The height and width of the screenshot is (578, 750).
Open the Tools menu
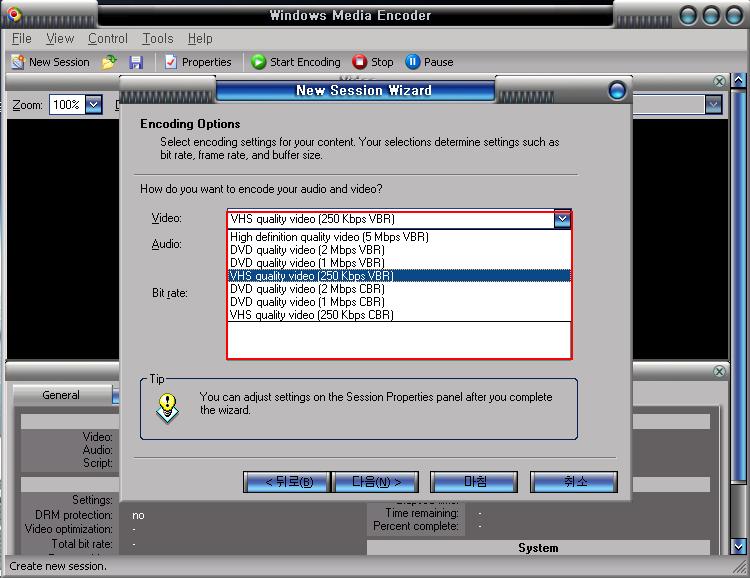[x=157, y=38]
